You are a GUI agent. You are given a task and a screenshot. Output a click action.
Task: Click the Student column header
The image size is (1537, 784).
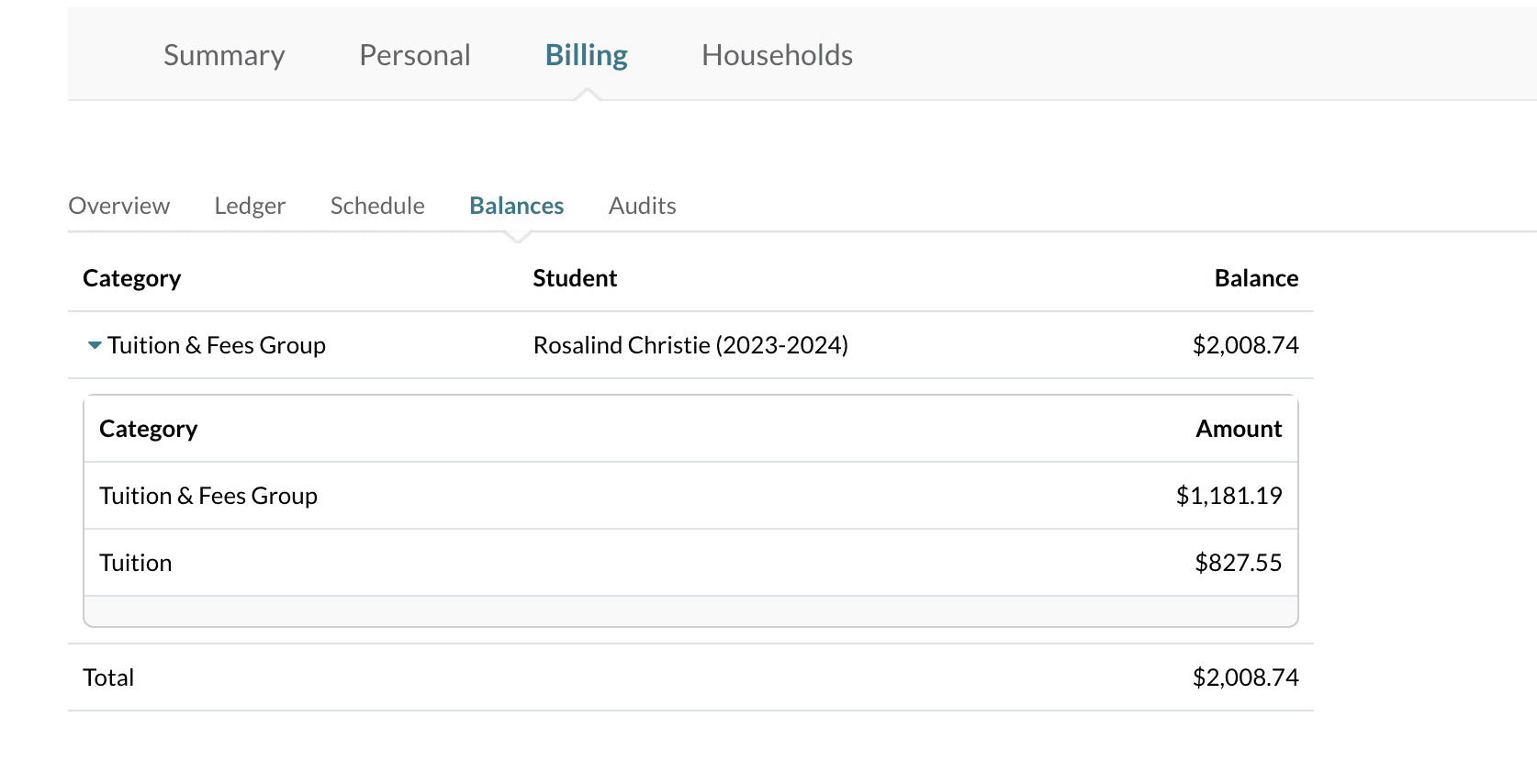click(575, 278)
